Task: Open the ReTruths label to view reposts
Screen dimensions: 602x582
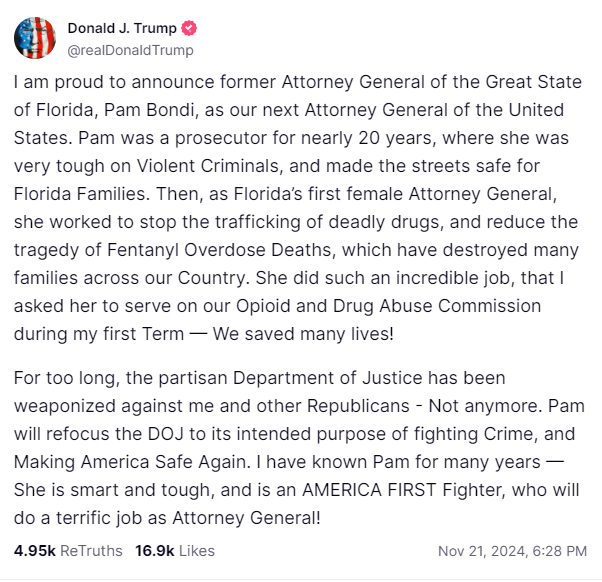Action: click(x=92, y=550)
